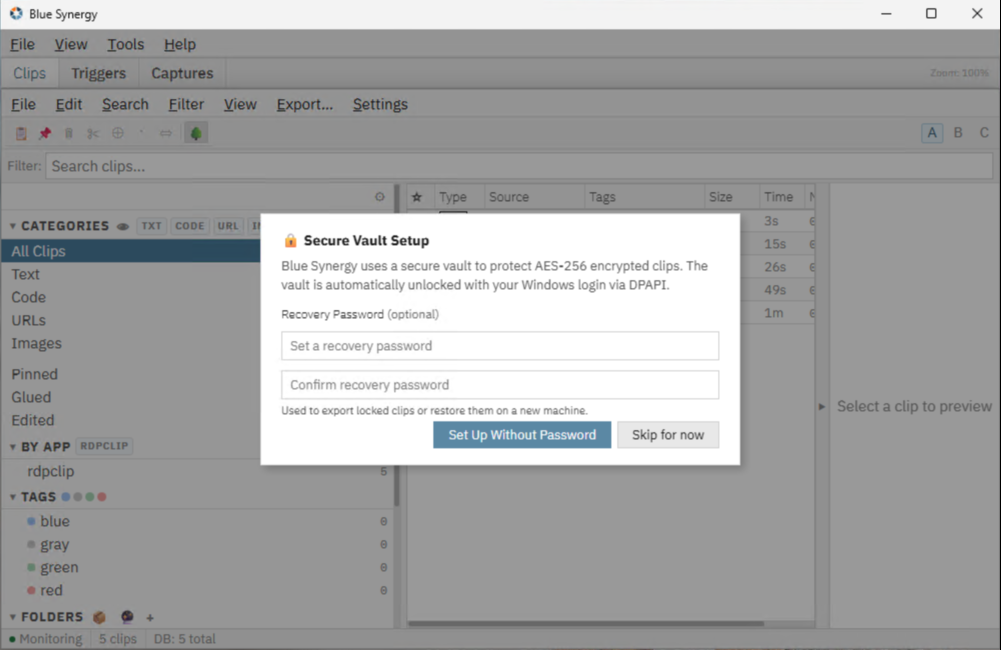Click the box icon beside FOLDERS

click(x=100, y=617)
